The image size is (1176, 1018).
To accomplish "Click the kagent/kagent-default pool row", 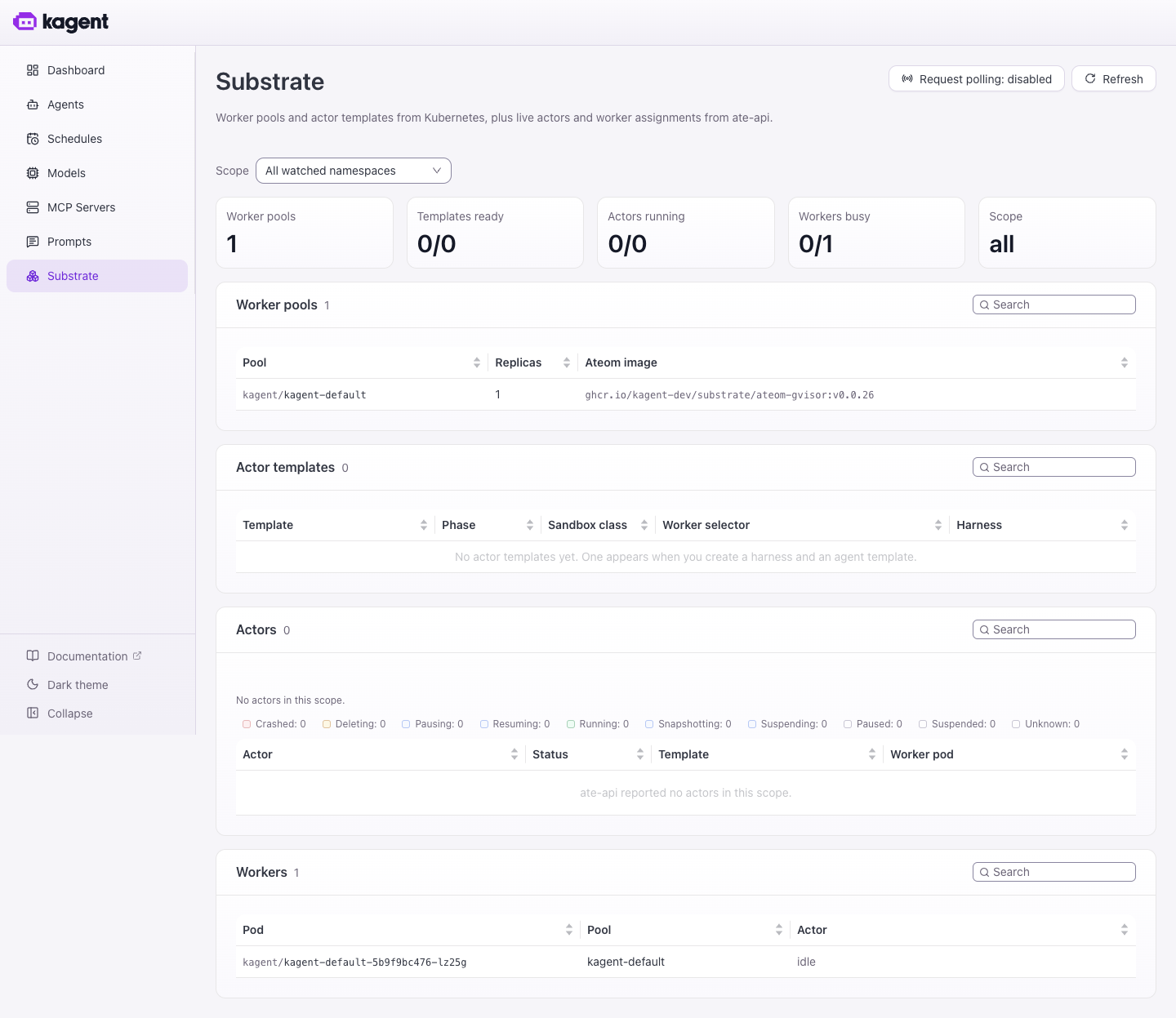I will [686, 394].
